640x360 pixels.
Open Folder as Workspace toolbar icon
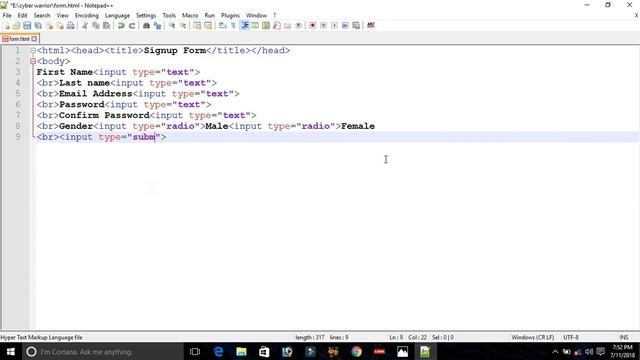click(x=288, y=25)
